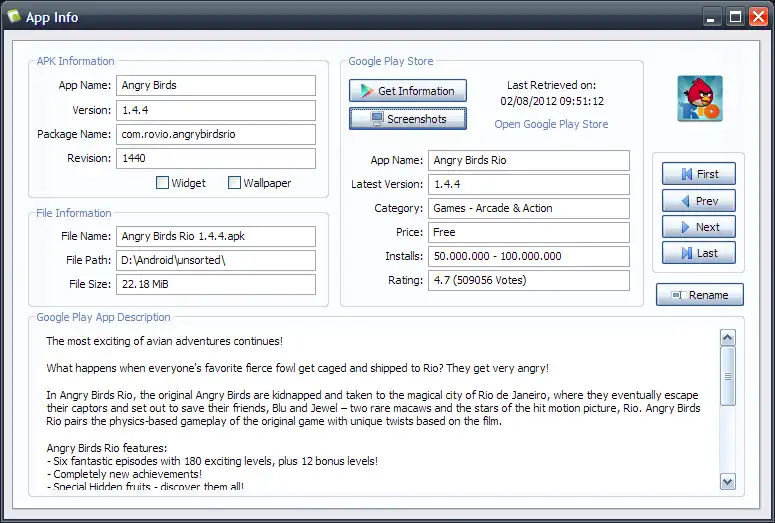Maximize the App Info window

(735, 17)
